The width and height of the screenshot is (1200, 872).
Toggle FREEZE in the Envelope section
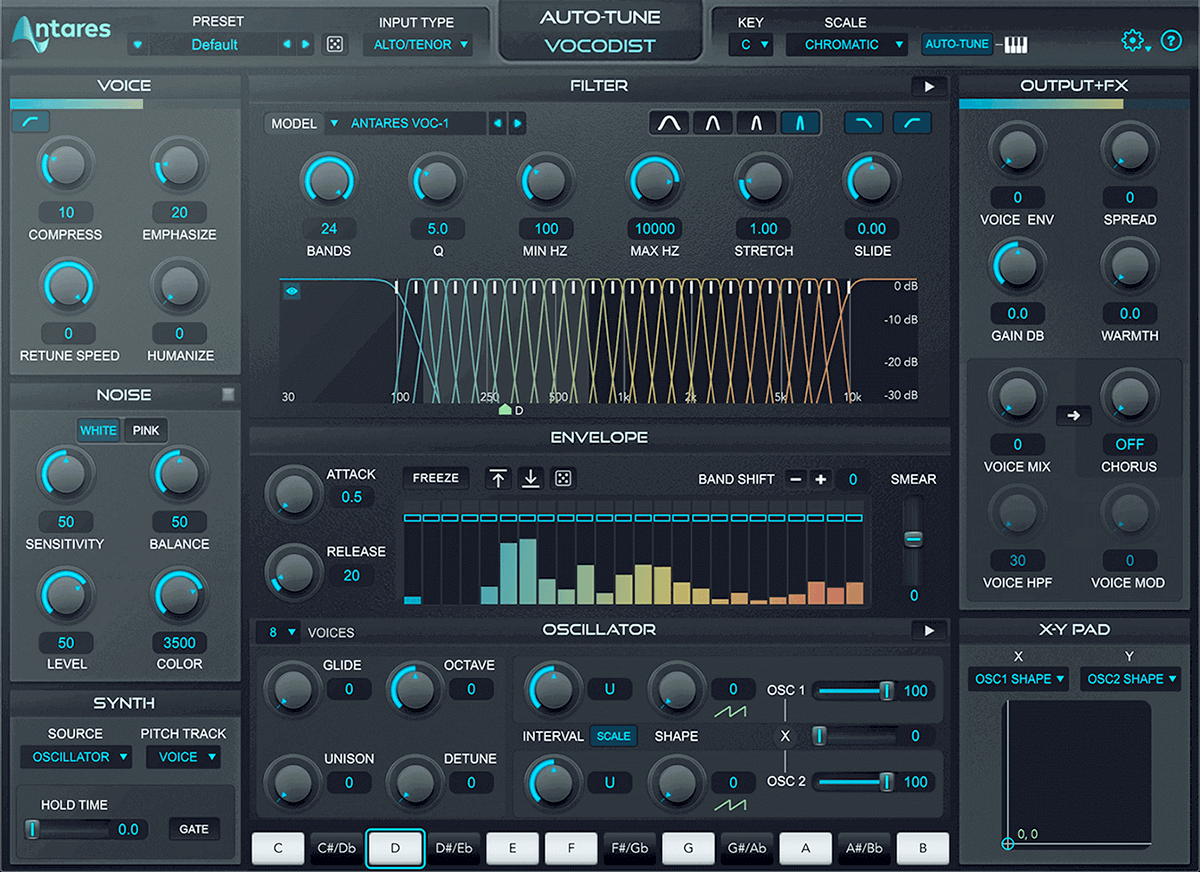[435, 478]
